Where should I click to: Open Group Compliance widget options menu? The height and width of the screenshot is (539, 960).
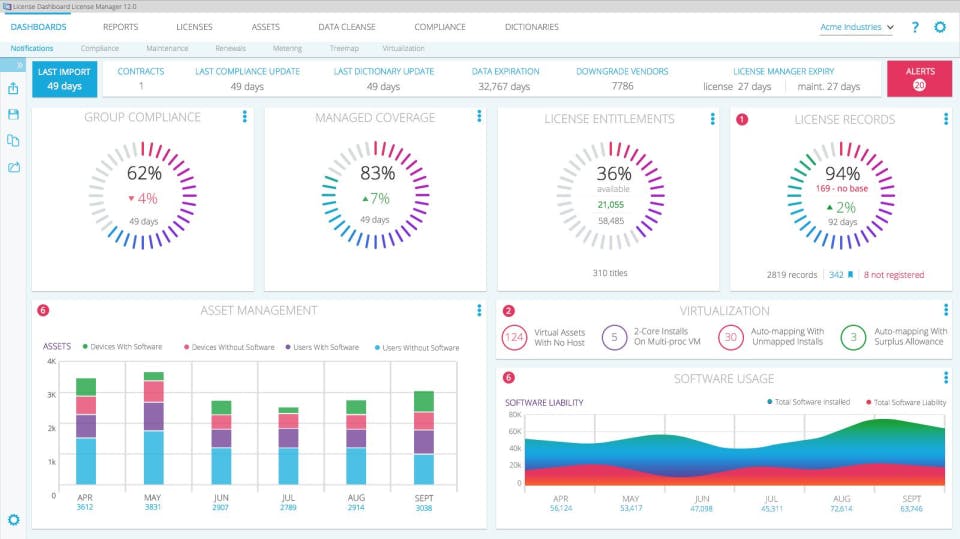pyautogui.click(x=244, y=116)
